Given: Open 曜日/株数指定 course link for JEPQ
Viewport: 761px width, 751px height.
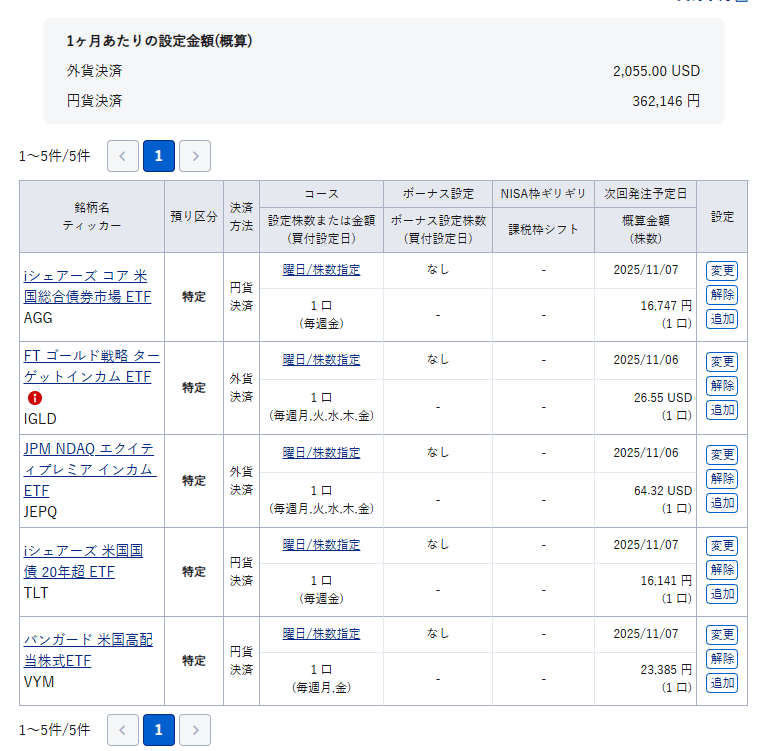Looking at the screenshot, I should click(321, 453).
